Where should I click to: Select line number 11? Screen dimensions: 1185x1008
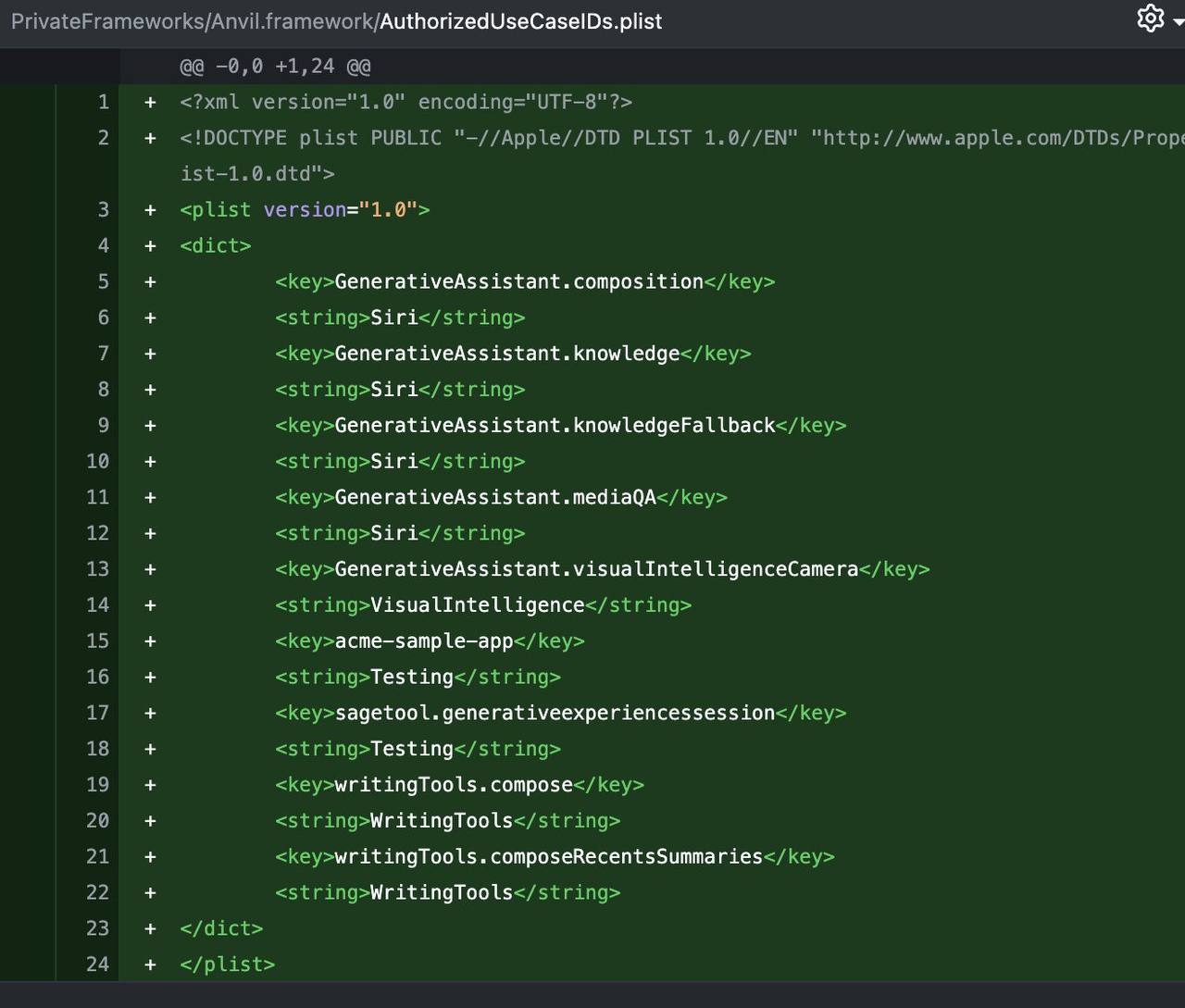[x=97, y=497]
